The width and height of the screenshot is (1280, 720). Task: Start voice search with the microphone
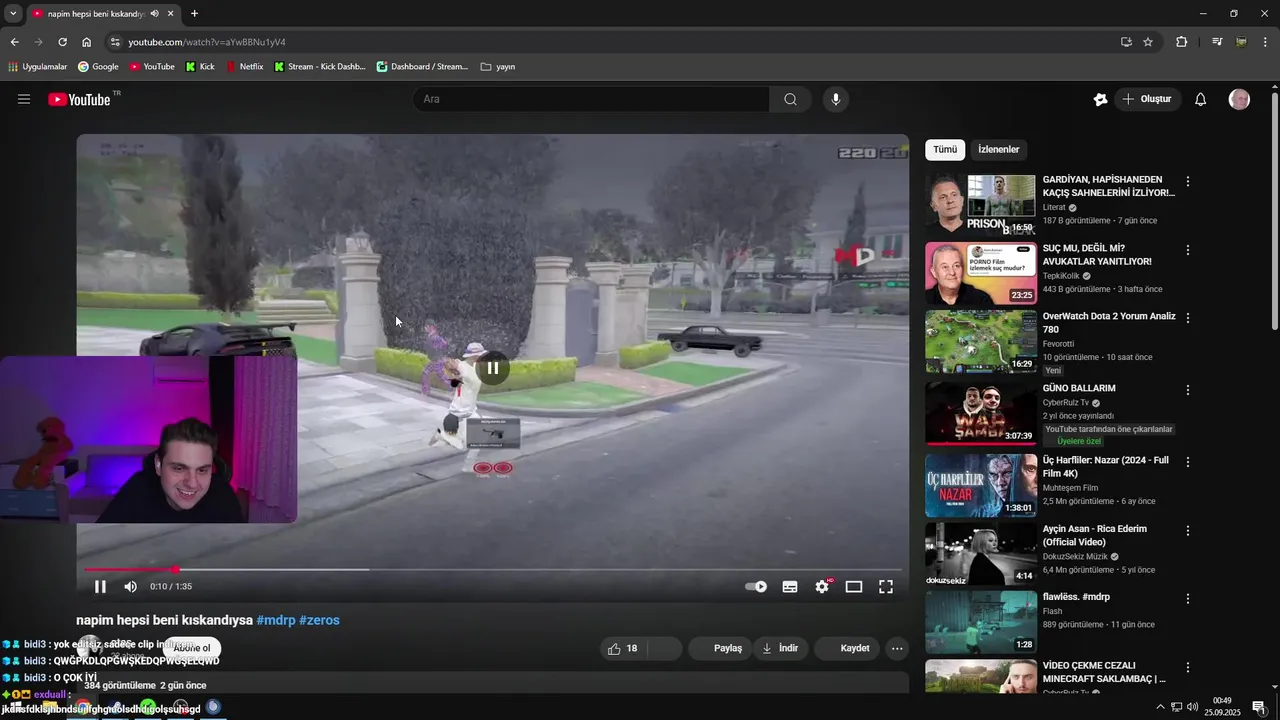coord(836,99)
